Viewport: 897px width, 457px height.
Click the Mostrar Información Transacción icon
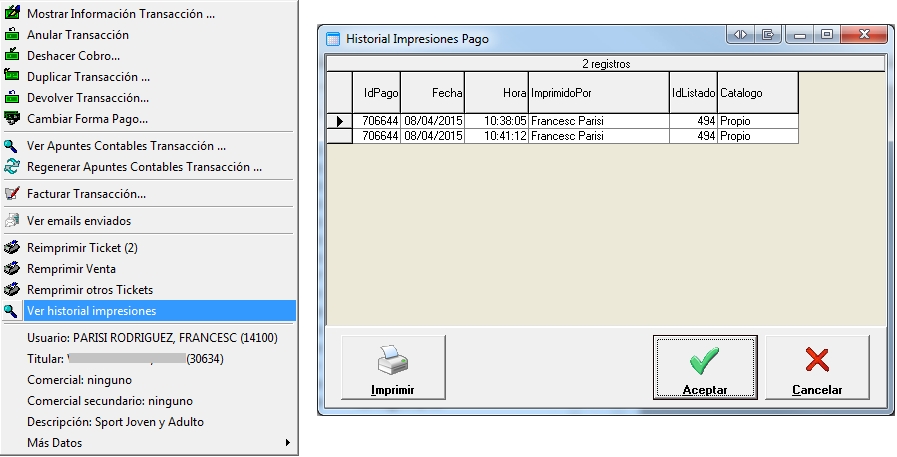(12, 13)
